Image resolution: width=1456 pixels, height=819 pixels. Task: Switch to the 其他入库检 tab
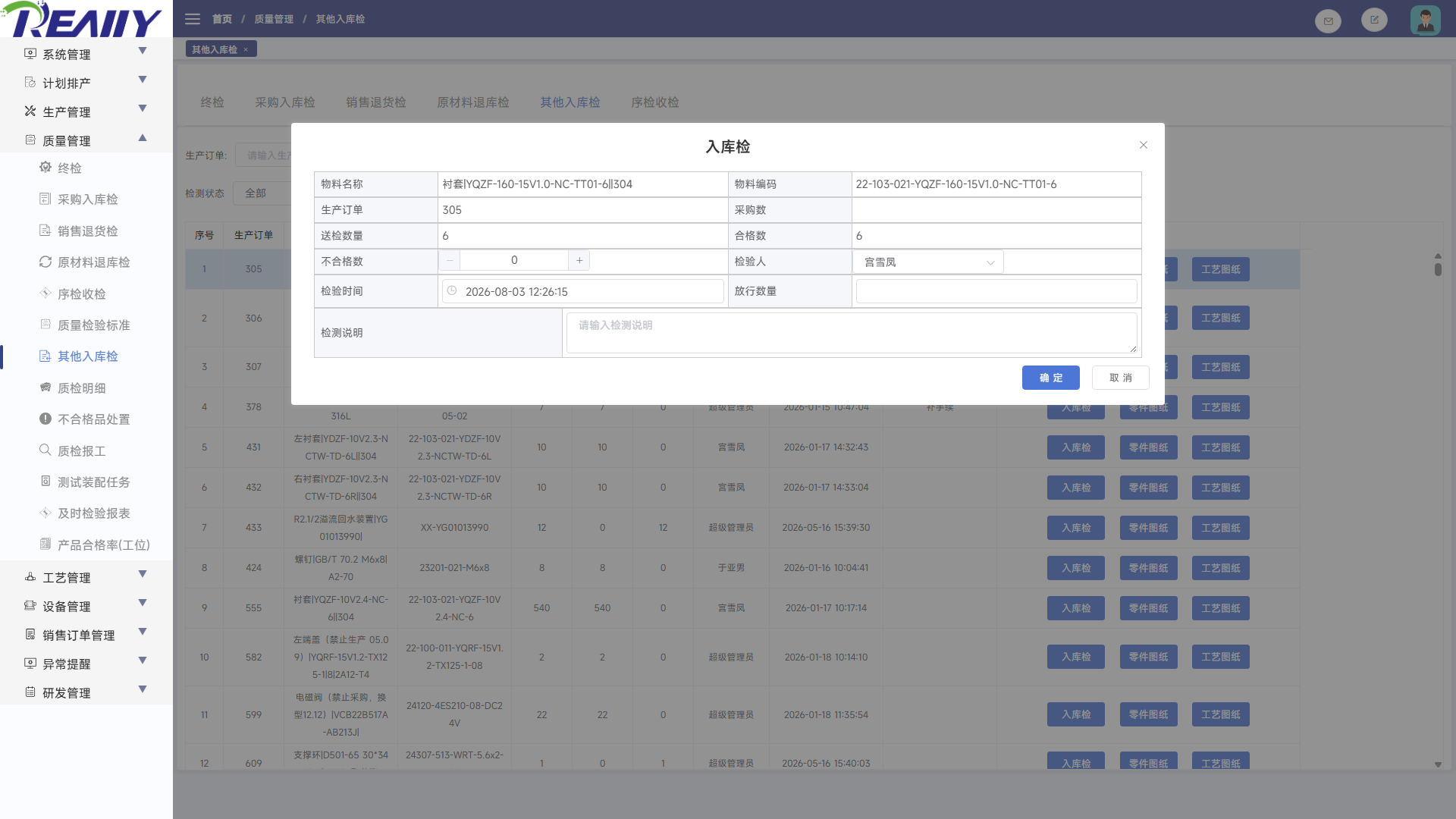(570, 102)
